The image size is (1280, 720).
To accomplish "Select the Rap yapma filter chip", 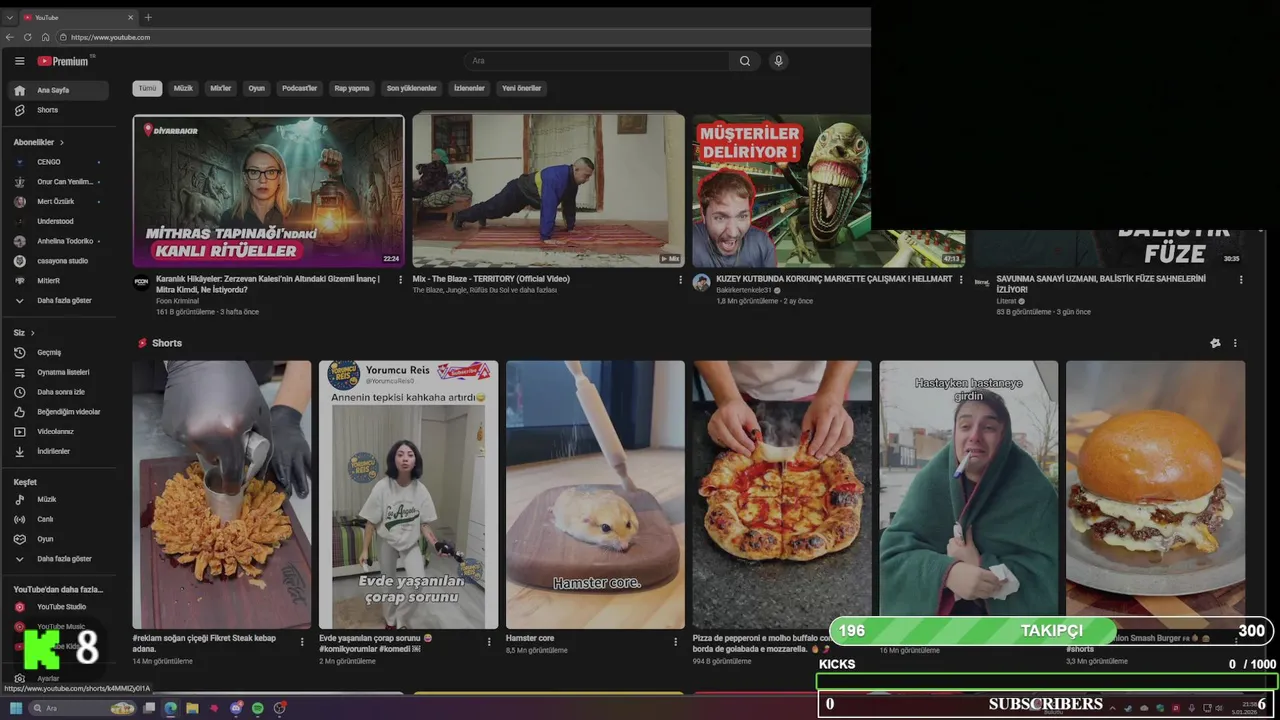I will 352,88.
